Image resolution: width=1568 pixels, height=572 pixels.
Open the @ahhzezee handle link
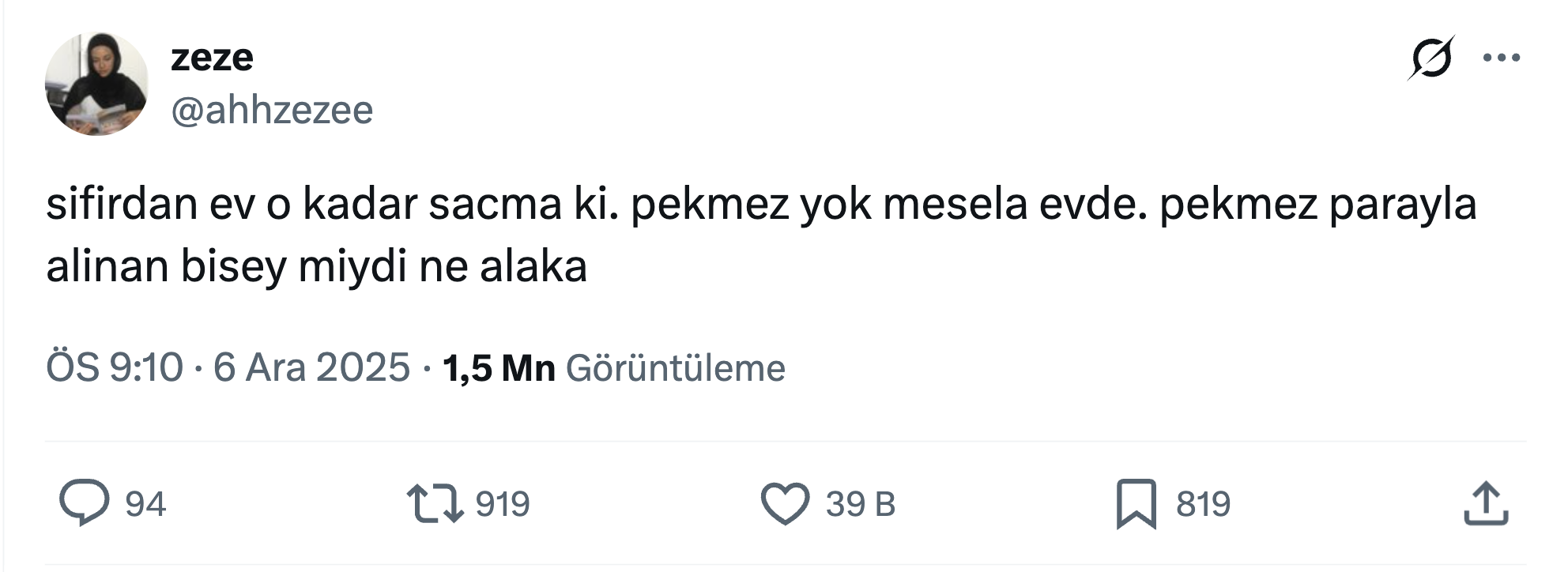coord(272,110)
